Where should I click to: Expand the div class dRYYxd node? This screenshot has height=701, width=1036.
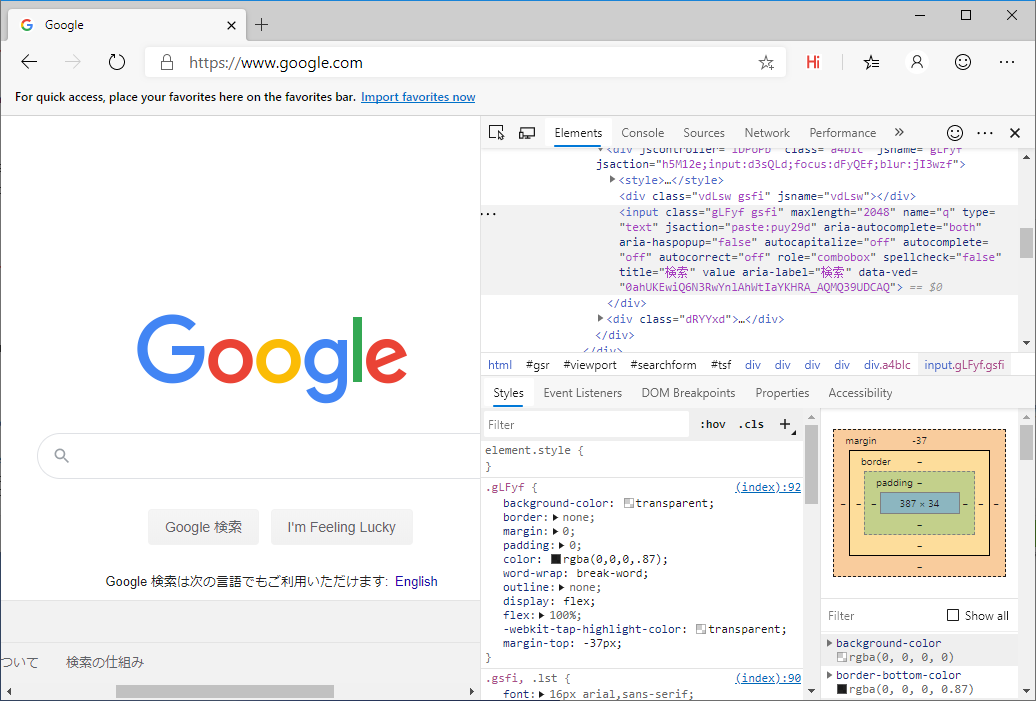tap(600, 319)
